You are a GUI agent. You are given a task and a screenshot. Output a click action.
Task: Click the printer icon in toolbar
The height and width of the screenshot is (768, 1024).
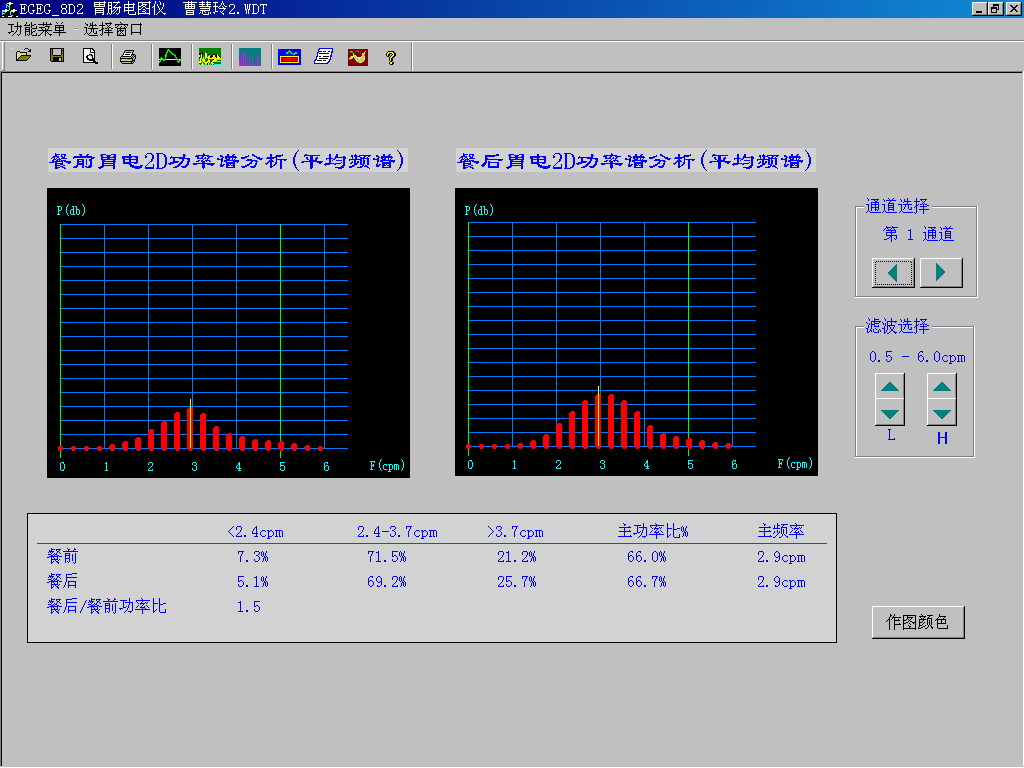click(x=128, y=57)
